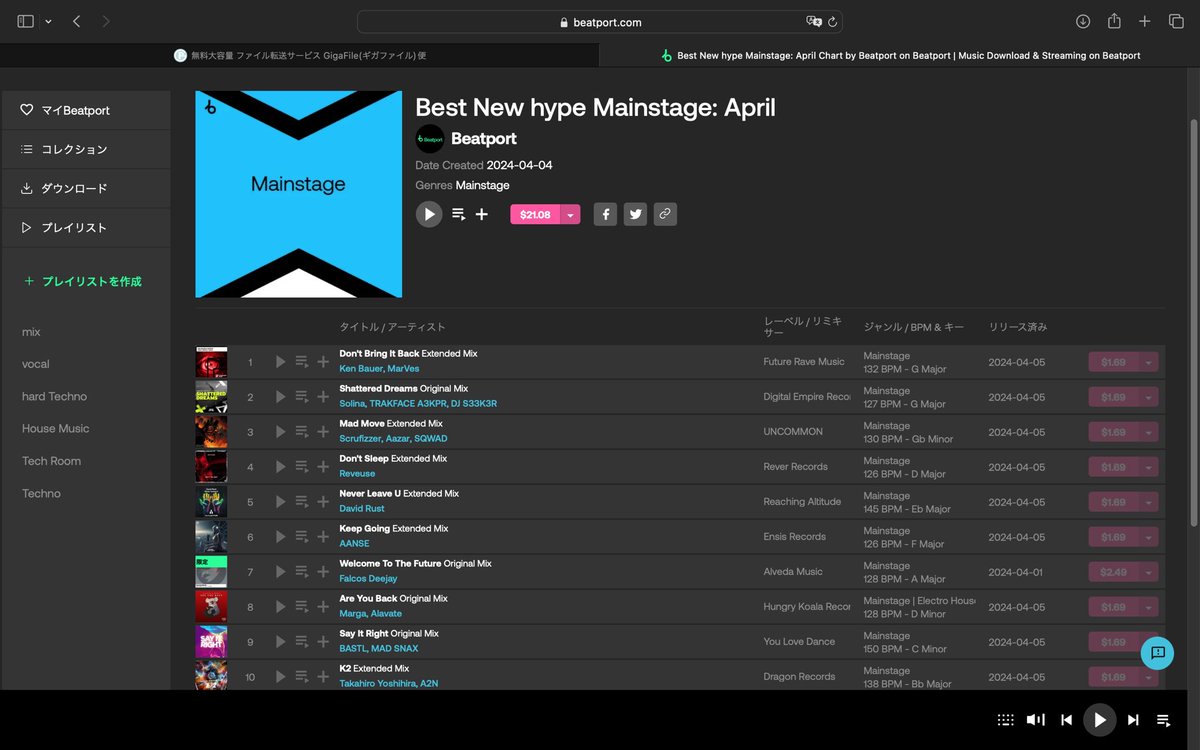Viewport: 1200px width, 750px height.
Task: Open プレイリスト in the sidebar
Action: tap(86, 227)
